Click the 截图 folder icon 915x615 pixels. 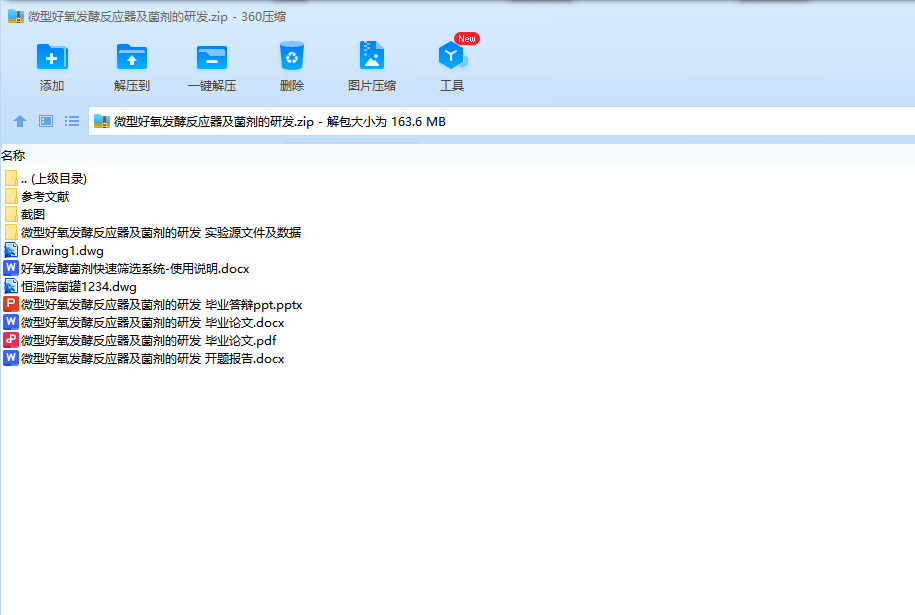(11, 214)
